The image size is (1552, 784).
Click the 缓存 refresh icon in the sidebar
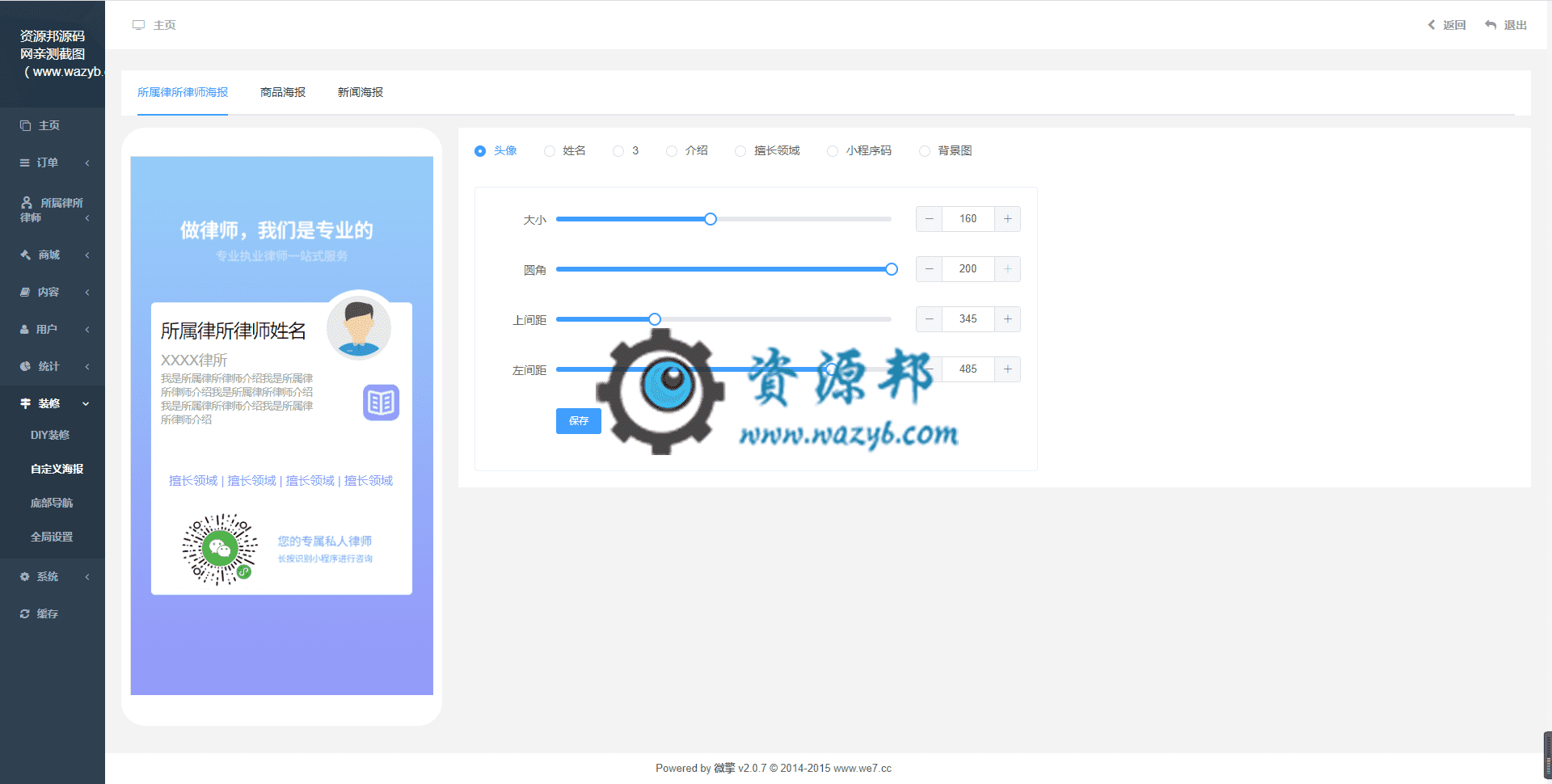pyautogui.click(x=24, y=613)
